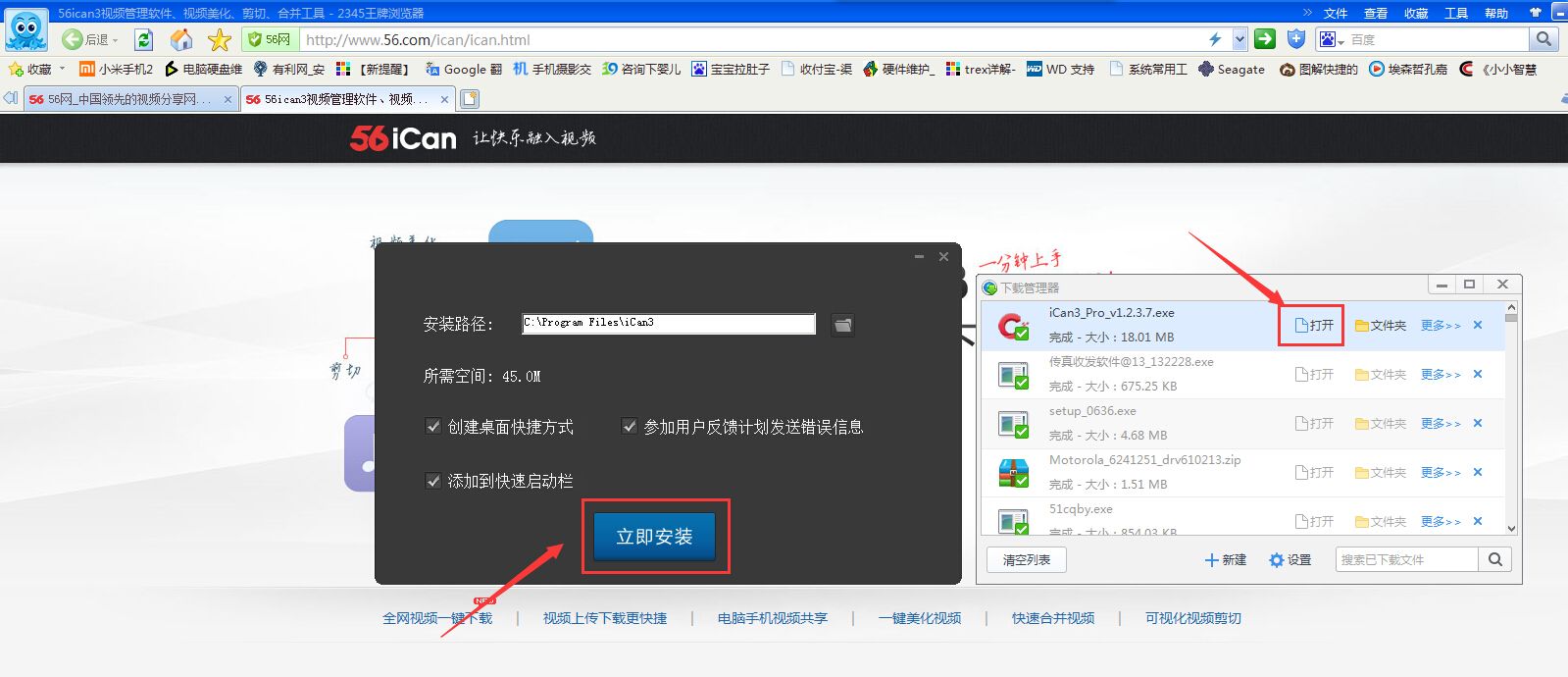This screenshot has height=677, width=1568.
Task: Delete Motorola_6241251_drv610213.zip entry
Action: pyautogui.click(x=1478, y=472)
